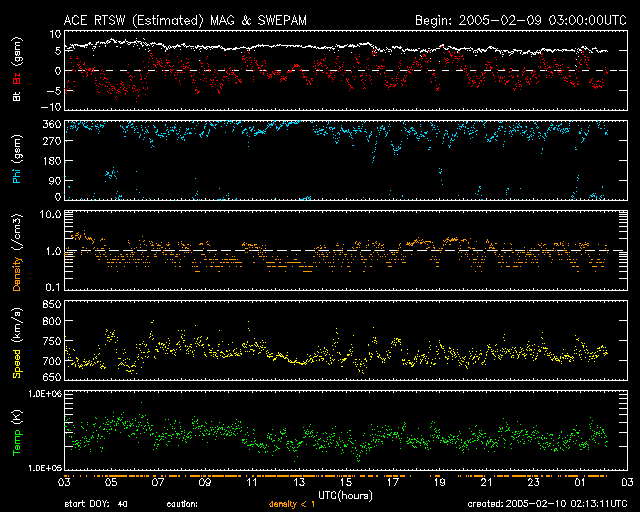The height and width of the screenshot is (512, 640).
Task: Click the UTC(hours) x-axis label
Action: click(x=346, y=495)
